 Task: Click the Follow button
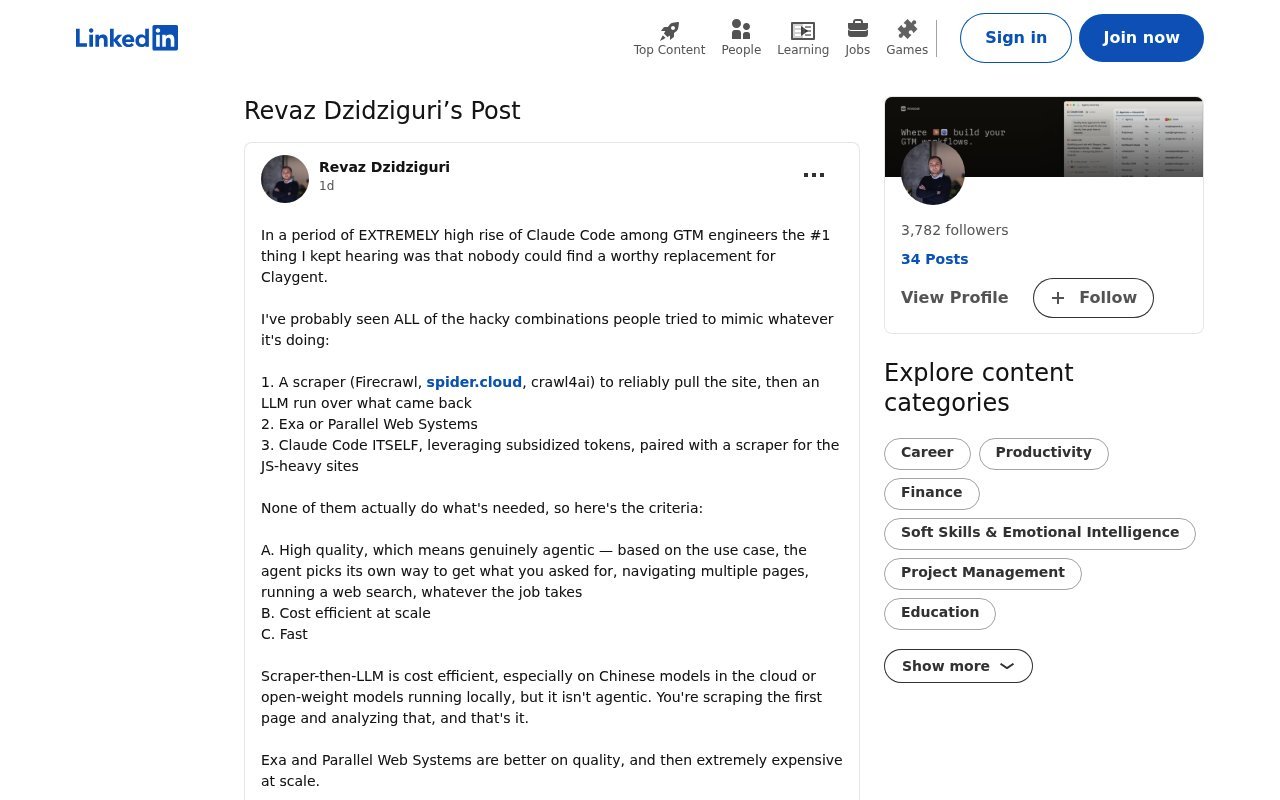click(x=1093, y=298)
